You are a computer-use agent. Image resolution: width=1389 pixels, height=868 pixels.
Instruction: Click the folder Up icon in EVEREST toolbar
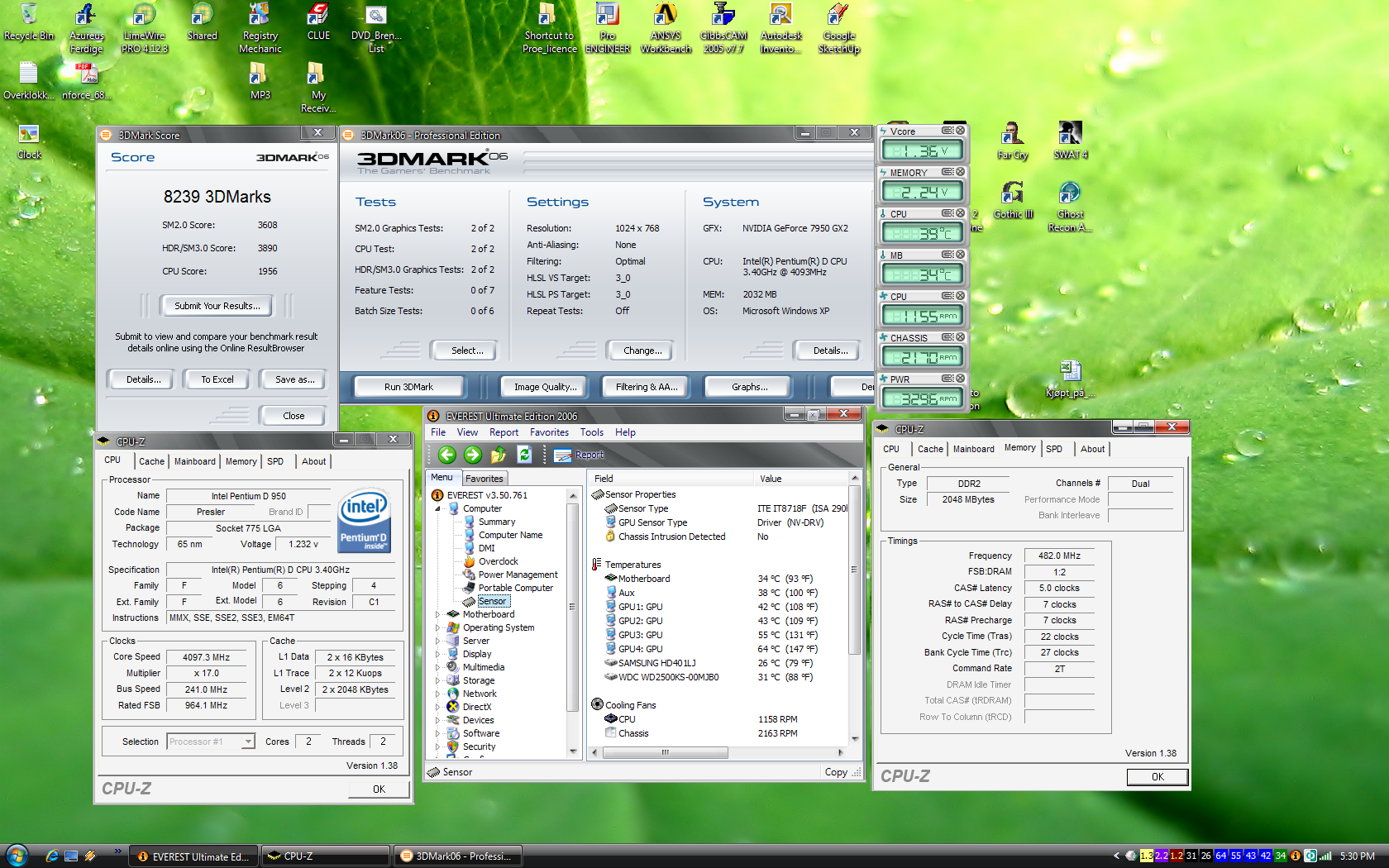pyautogui.click(x=499, y=455)
